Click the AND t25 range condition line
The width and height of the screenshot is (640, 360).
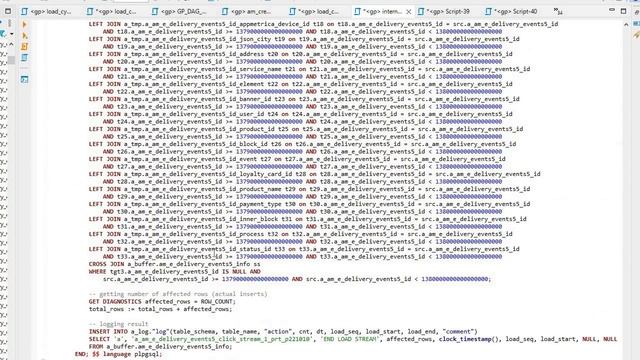(x=302, y=137)
